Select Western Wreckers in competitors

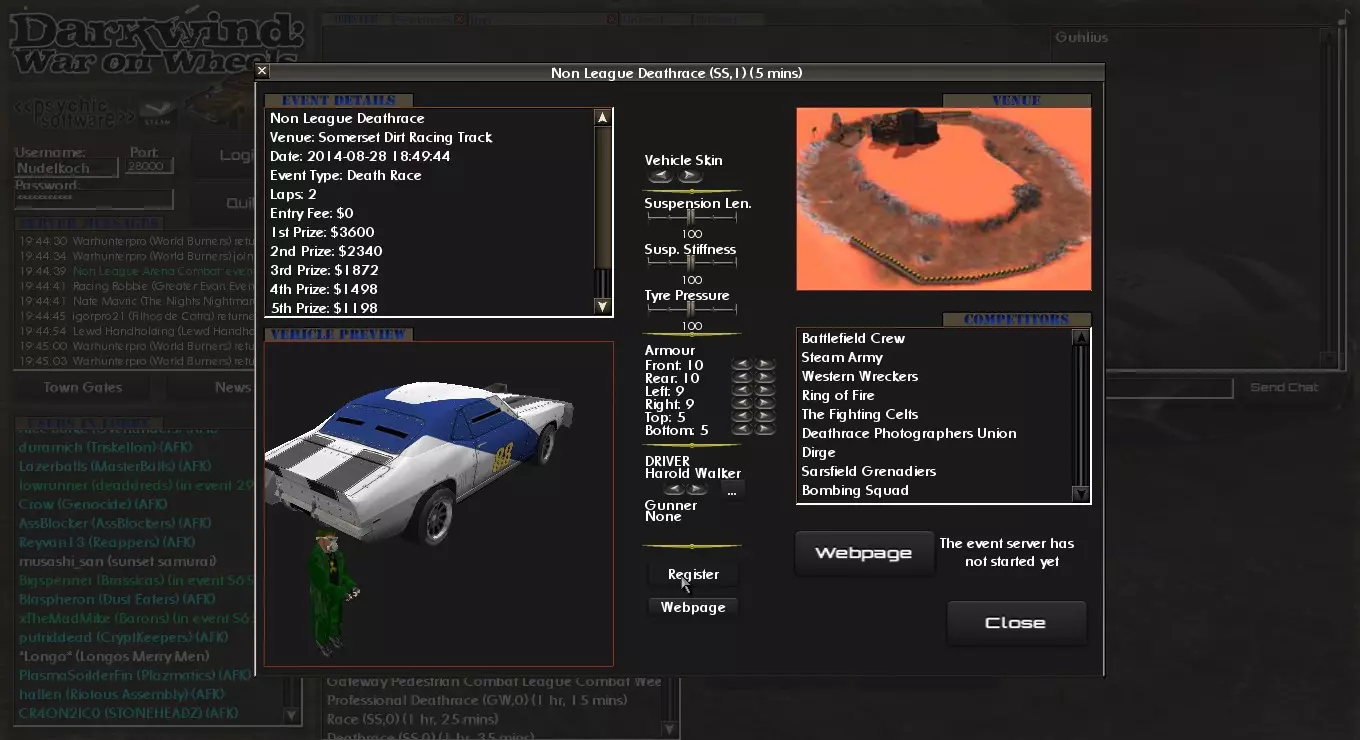tap(860, 376)
